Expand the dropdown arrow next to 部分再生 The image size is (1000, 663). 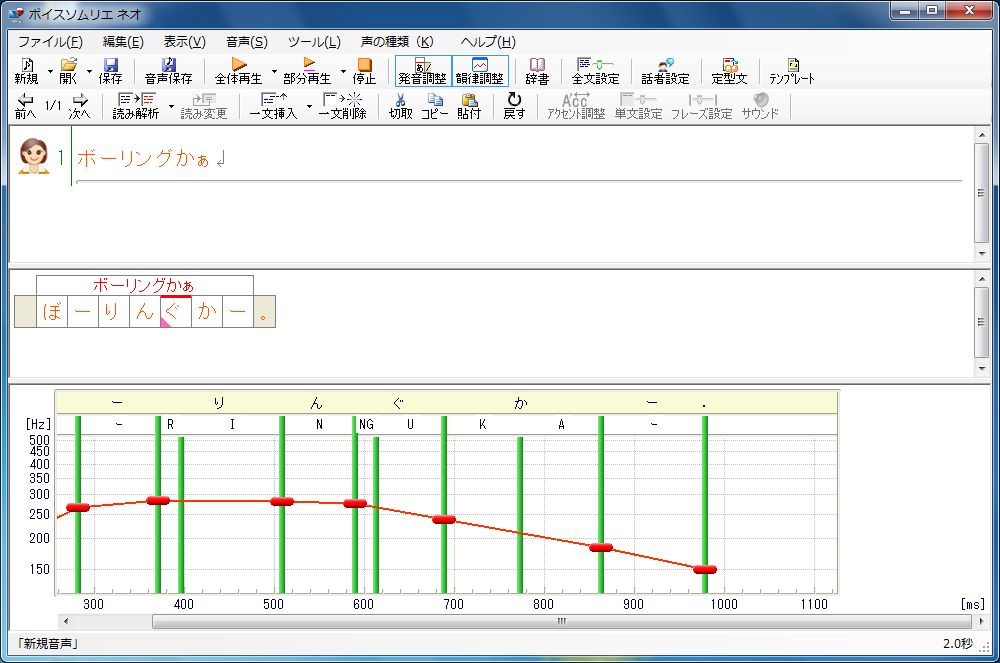coord(343,71)
